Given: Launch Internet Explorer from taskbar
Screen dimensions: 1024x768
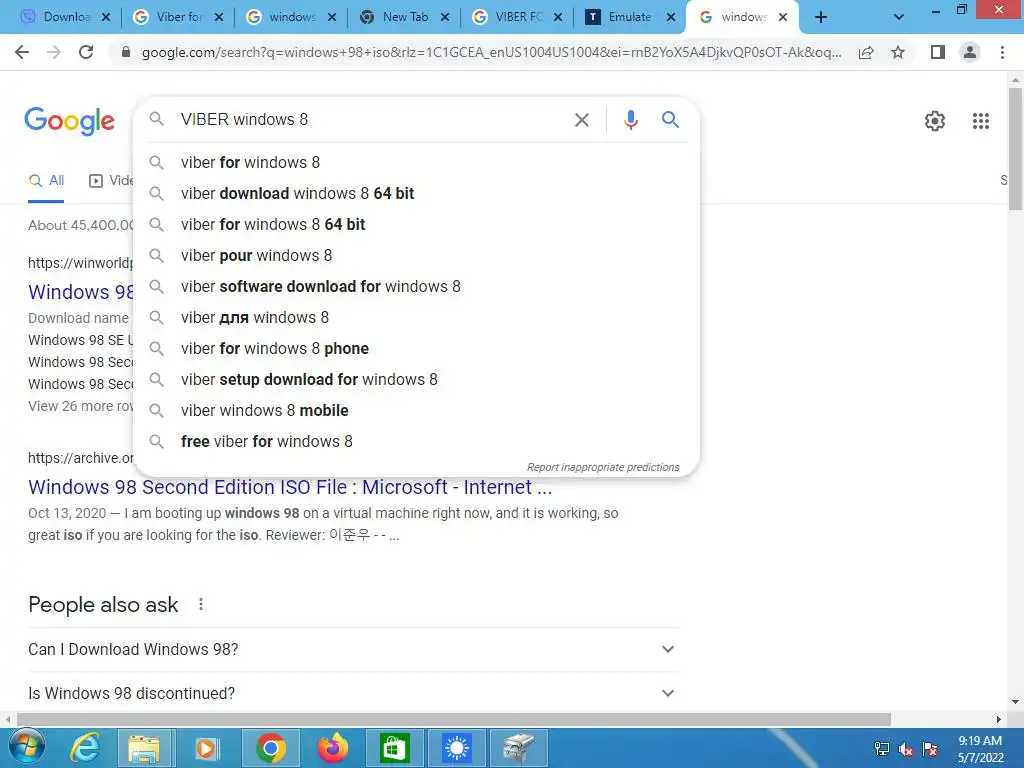Looking at the screenshot, I should 85,748.
